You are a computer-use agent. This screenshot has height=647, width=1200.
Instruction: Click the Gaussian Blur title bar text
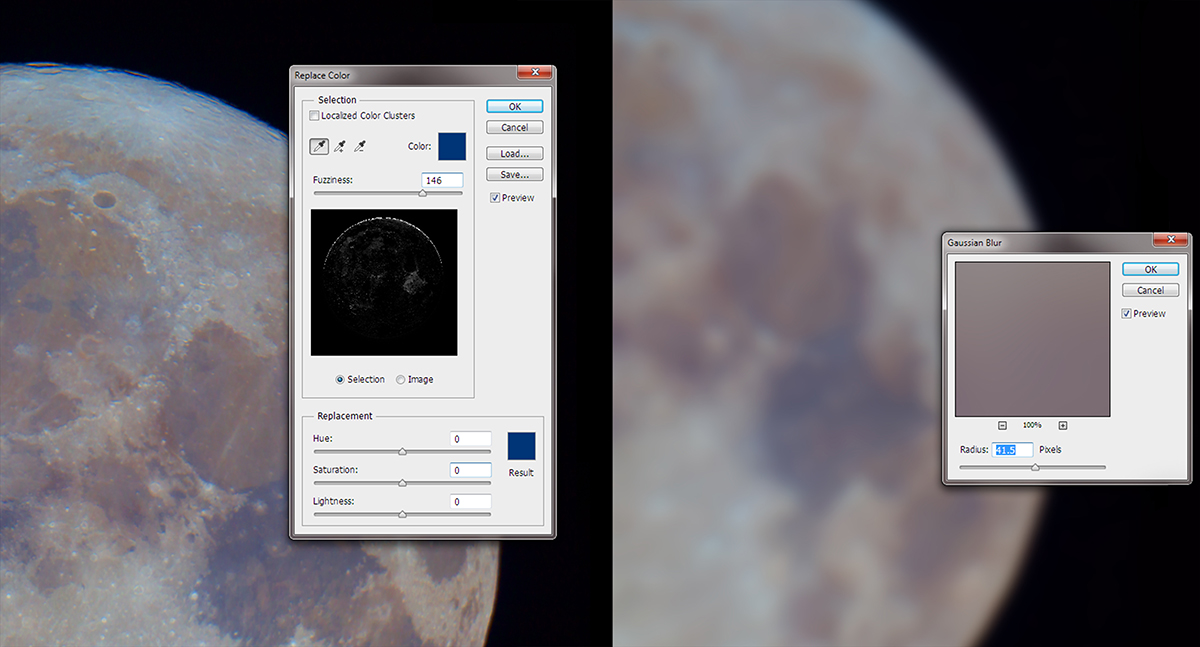click(x=975, y=243)
